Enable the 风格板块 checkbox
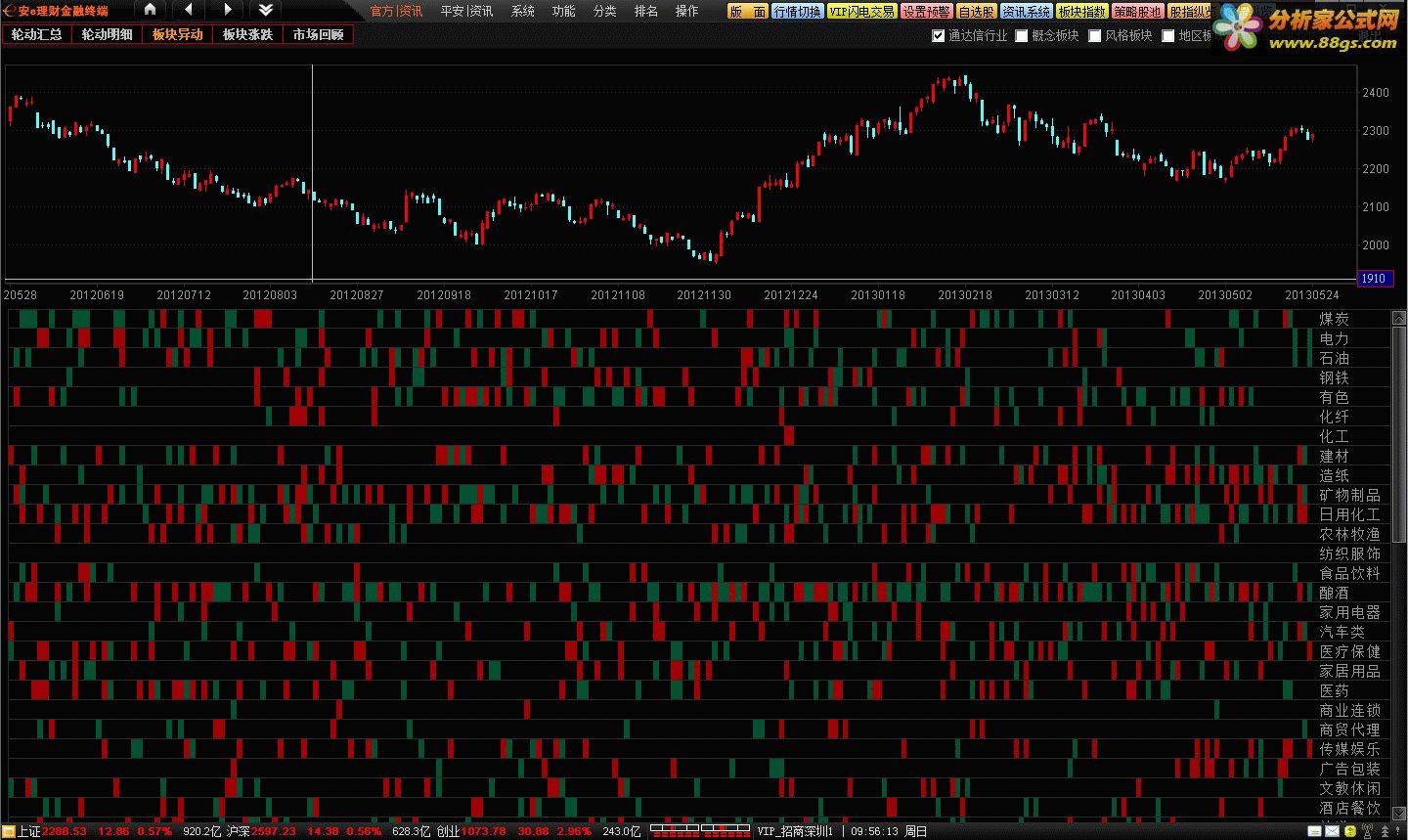 coord(1095,36)
